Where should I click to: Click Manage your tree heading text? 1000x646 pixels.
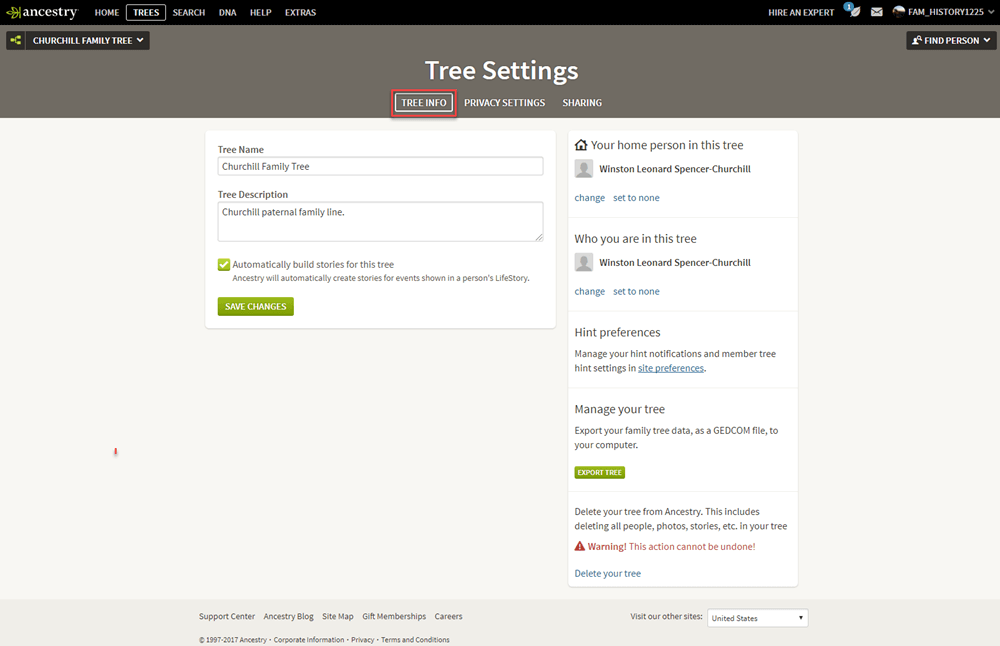point(619,409)
